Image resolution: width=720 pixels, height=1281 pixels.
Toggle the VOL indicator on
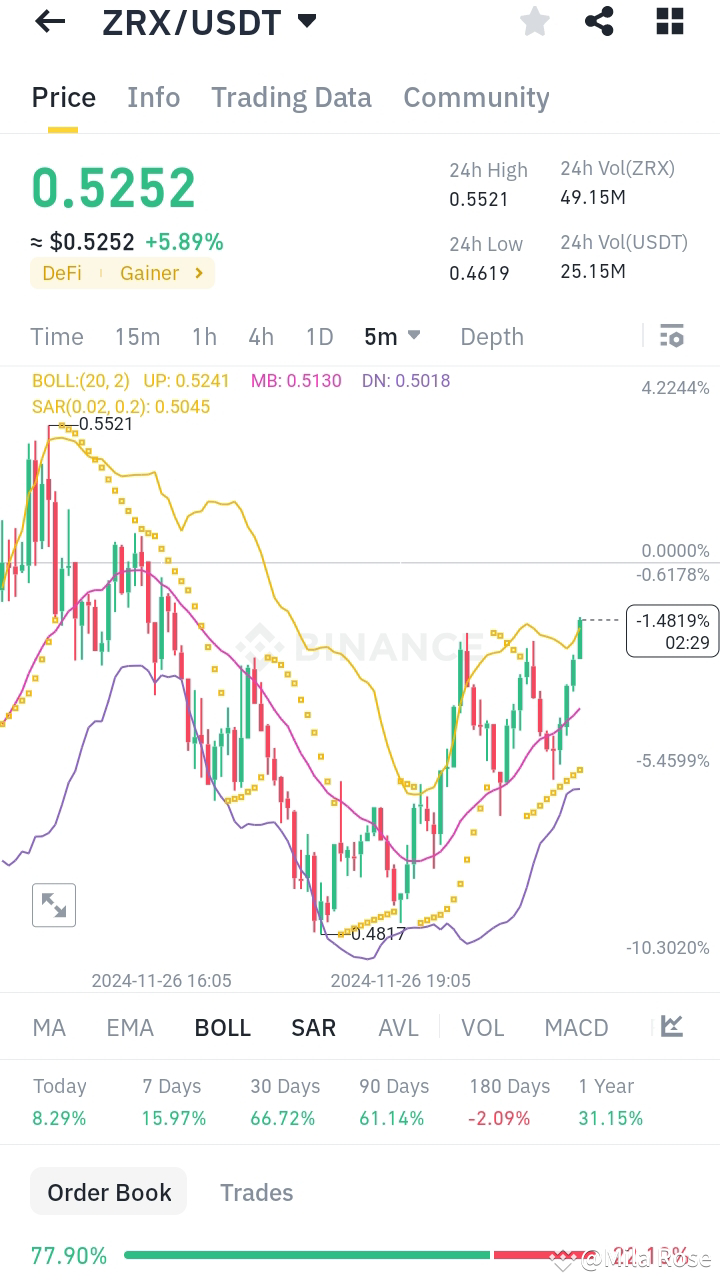483,1026
